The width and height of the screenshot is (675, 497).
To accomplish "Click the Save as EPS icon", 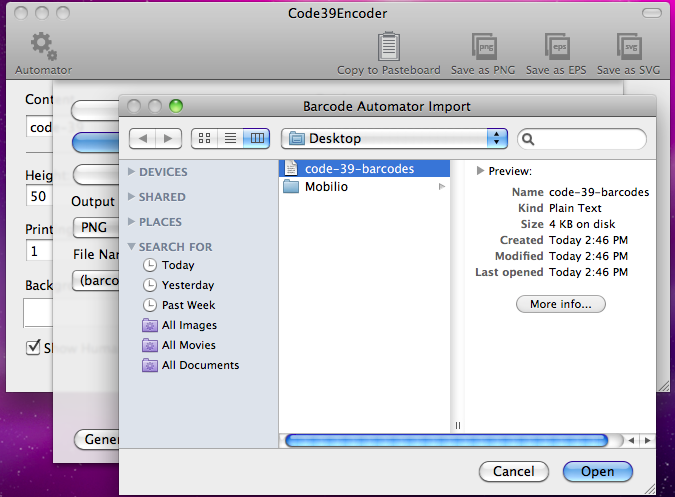I will tap(557, 46).
